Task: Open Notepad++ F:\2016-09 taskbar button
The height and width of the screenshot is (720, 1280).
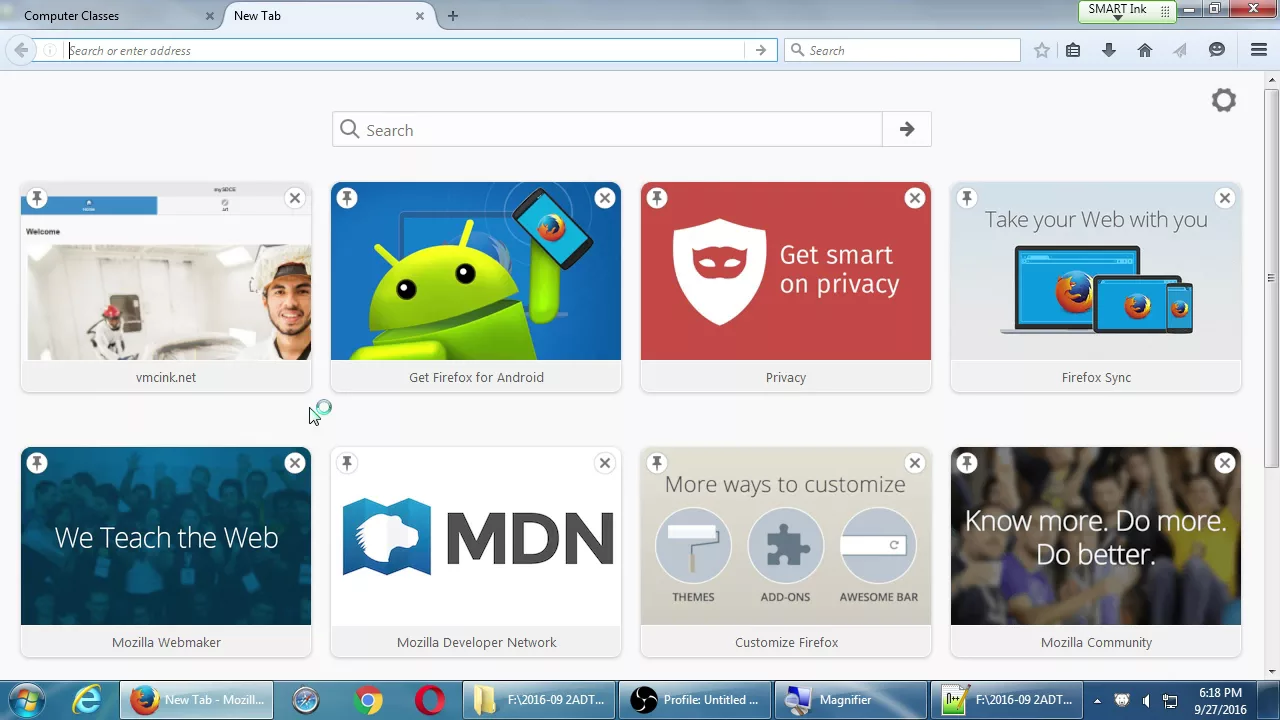Action: (1007, 700)
